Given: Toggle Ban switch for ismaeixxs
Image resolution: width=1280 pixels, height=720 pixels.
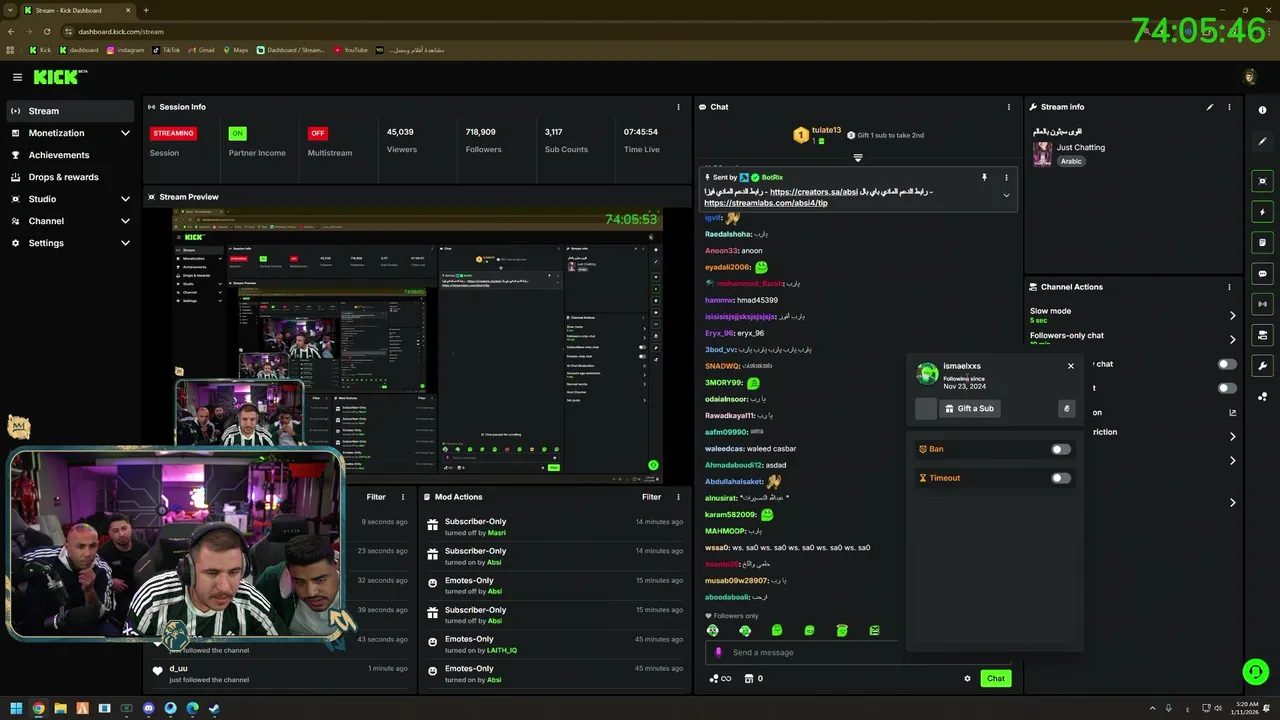Looking at the screenshot, I should [x=1061, y=449].
